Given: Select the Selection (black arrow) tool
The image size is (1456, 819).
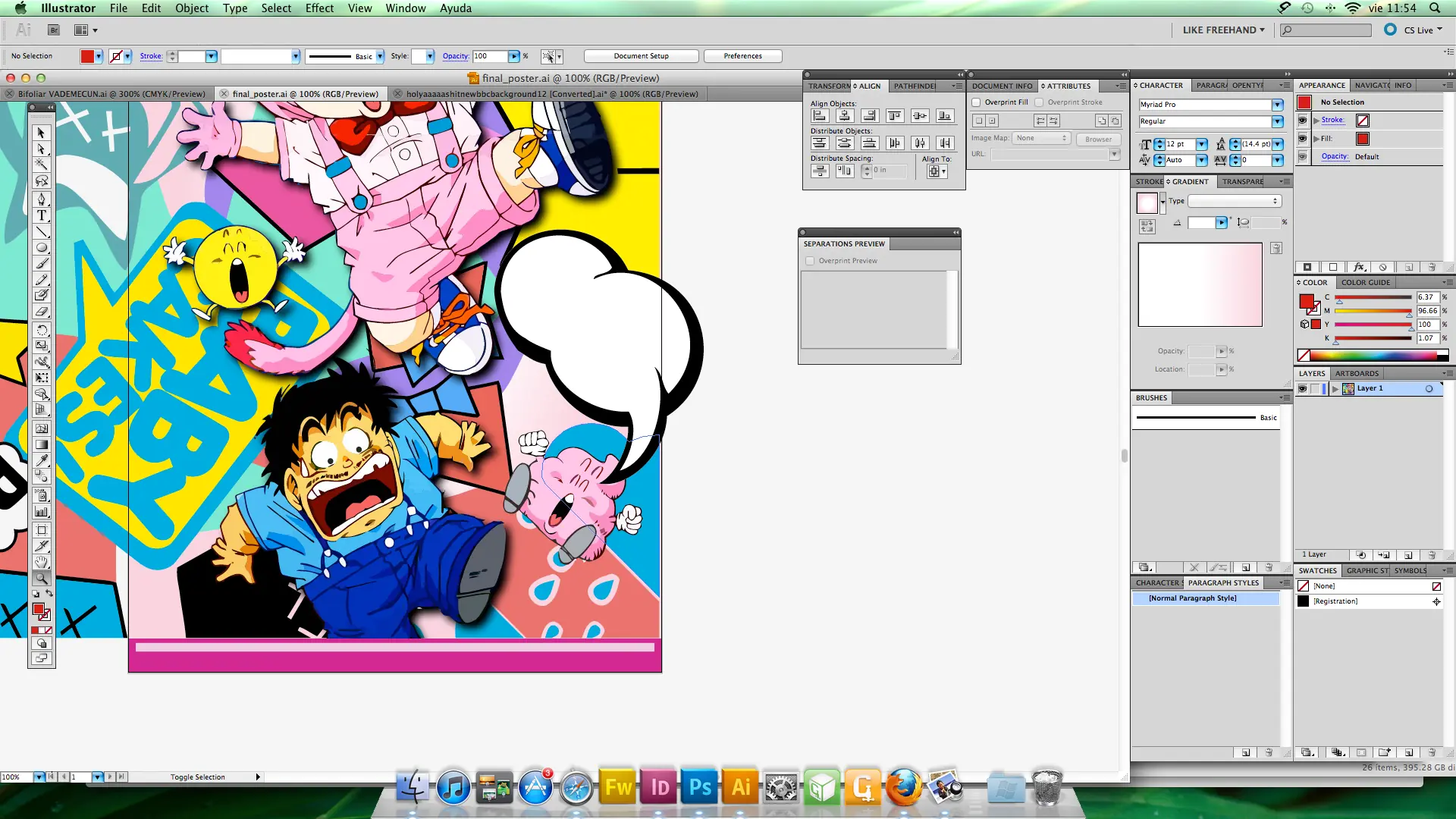Looking at the screenshot, I should click(x=41, y=133).
